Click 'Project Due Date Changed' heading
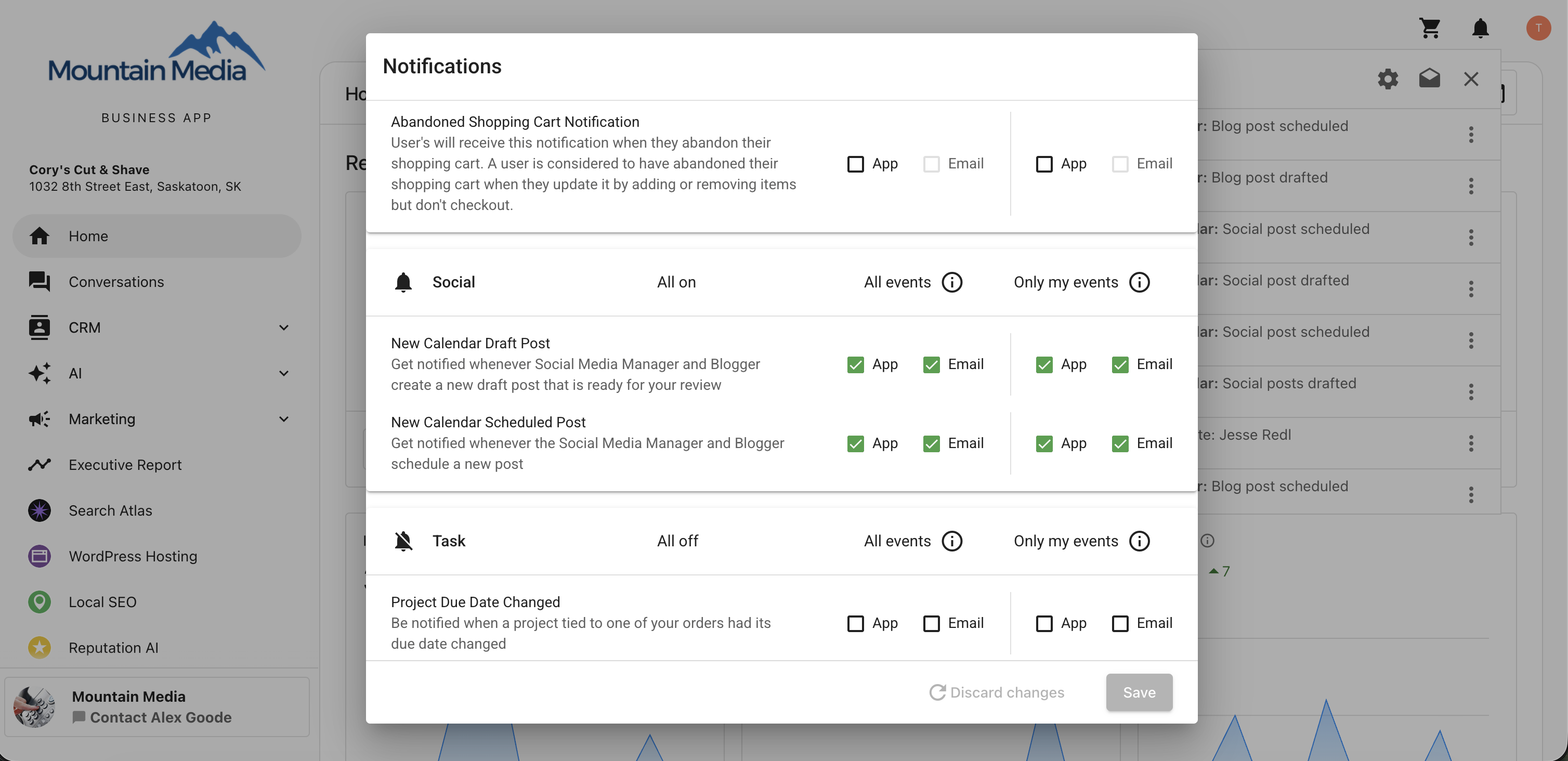The height and width of the screenshot is (761, 1568). [x=475, y=601]
